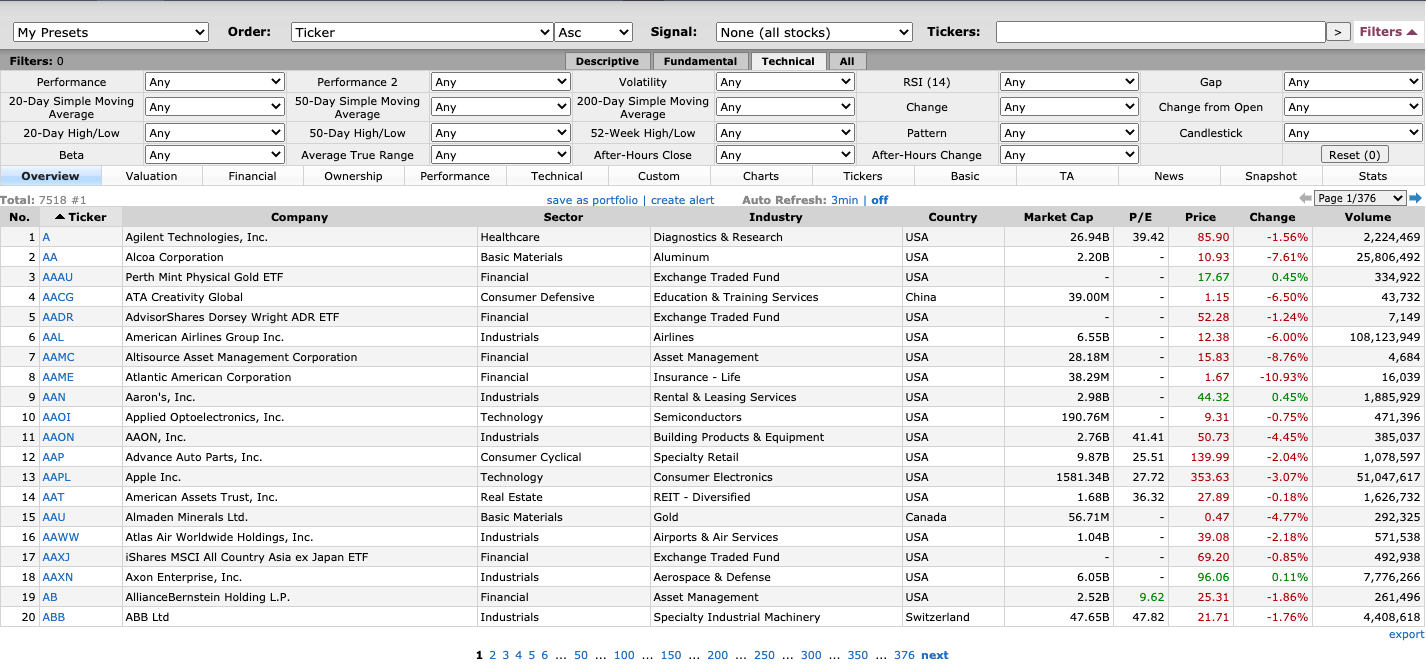Focus the Tickers input field
This screenshot has width=1426, height=667.
(x=1160, y=32)
